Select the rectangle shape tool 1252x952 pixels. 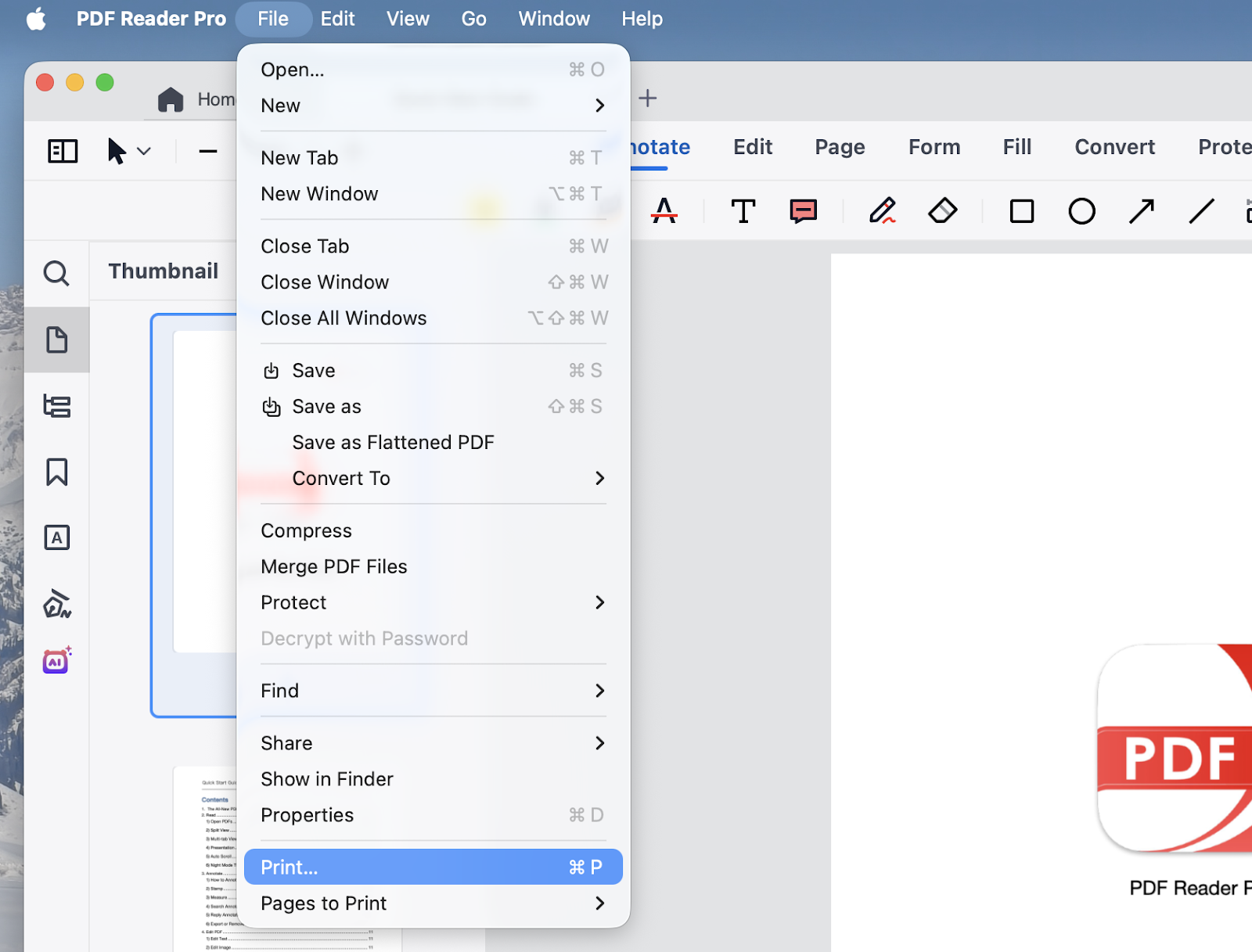click(1021, 210)
